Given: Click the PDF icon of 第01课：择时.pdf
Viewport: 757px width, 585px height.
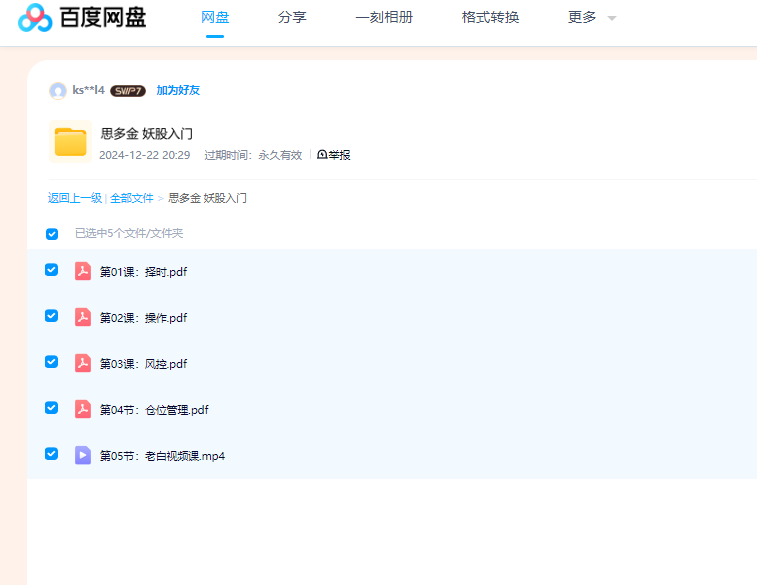Looking at the screenshot, I should coord(83,271).
